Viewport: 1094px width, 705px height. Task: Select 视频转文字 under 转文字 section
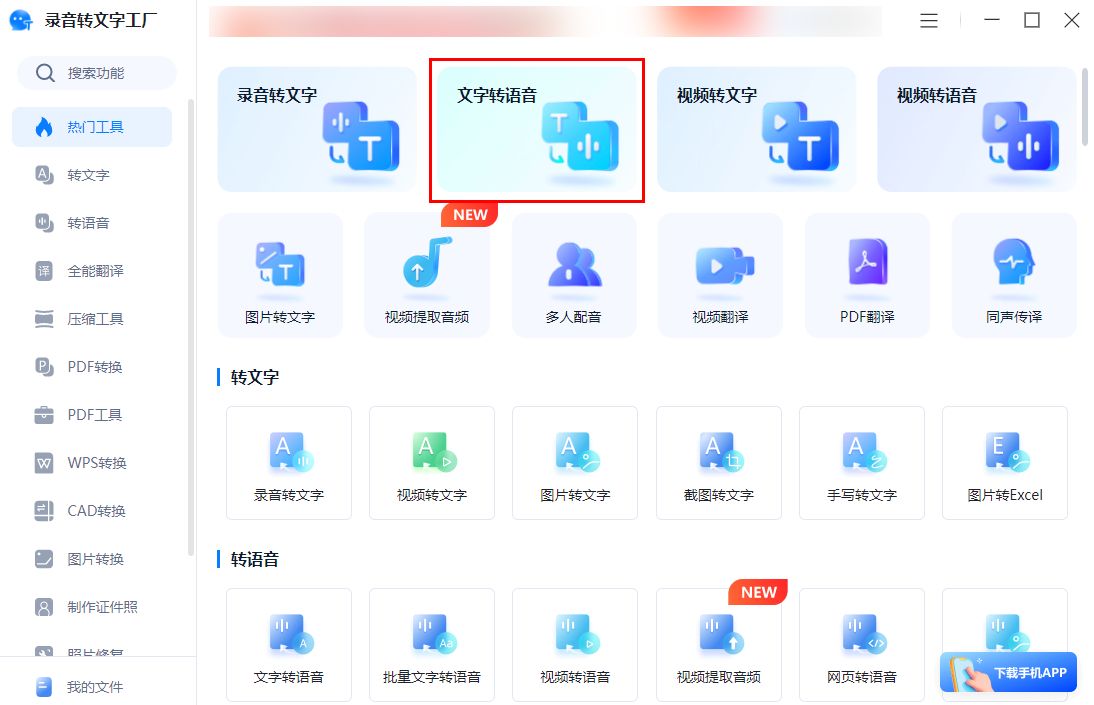[x=432, y=463]
